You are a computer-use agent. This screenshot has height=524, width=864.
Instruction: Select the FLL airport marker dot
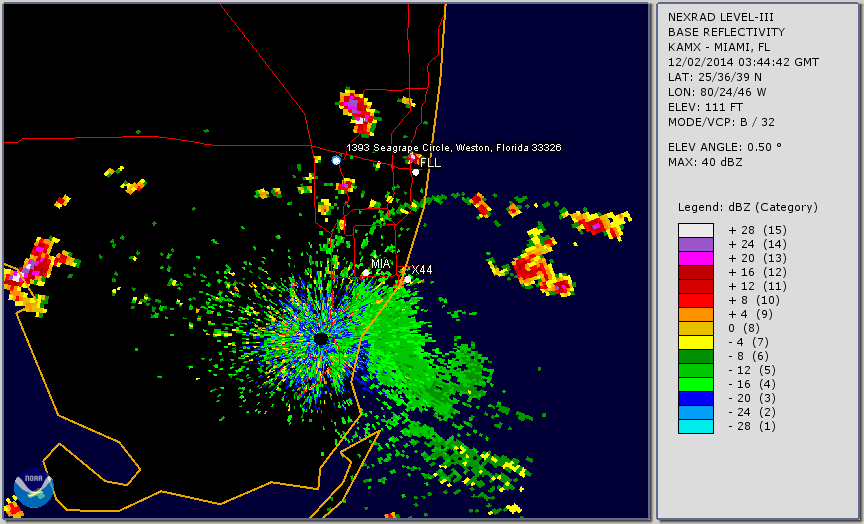click(415, 172)
